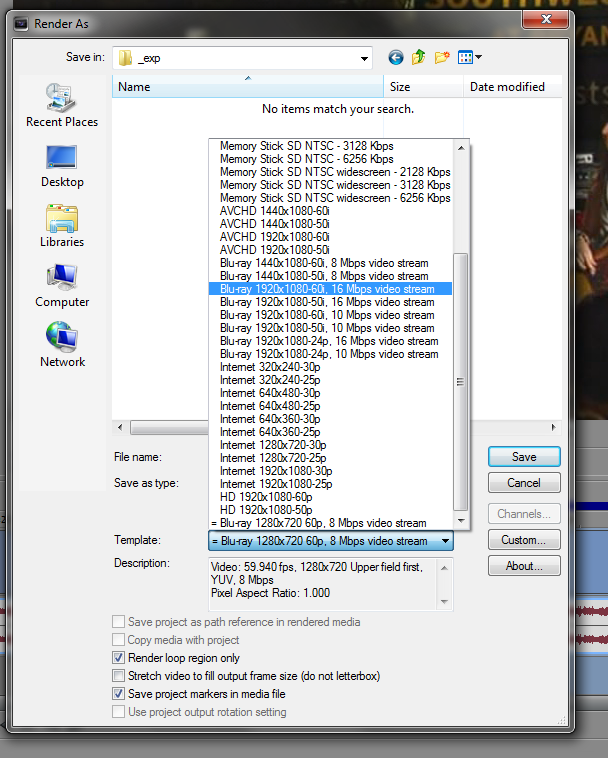Choose Memory Stick SD NTSC widescreen - 6256 Kbps
The image size is (608, 758).
pos(330,198)
